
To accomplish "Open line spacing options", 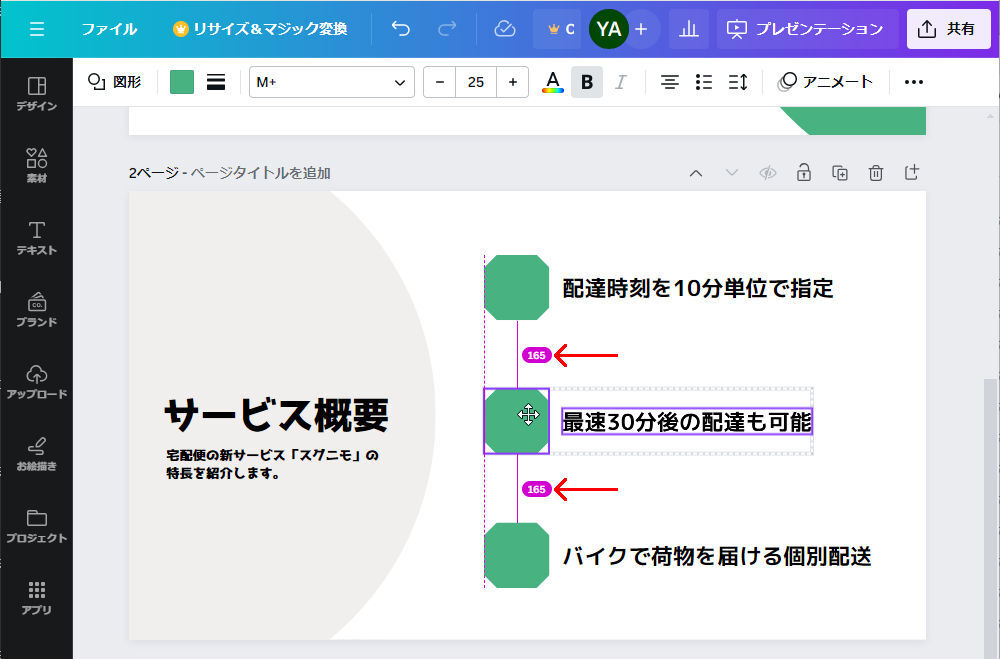I will click(738, 82).
